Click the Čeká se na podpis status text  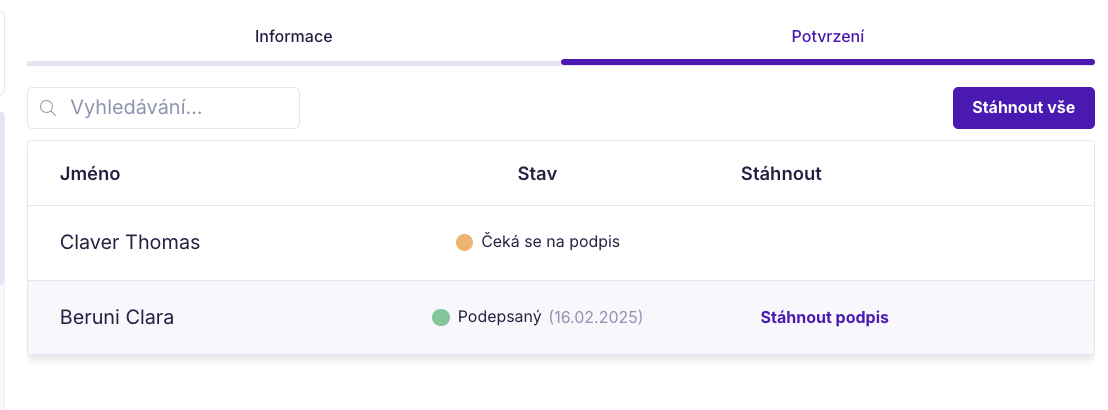coord(550,242)
